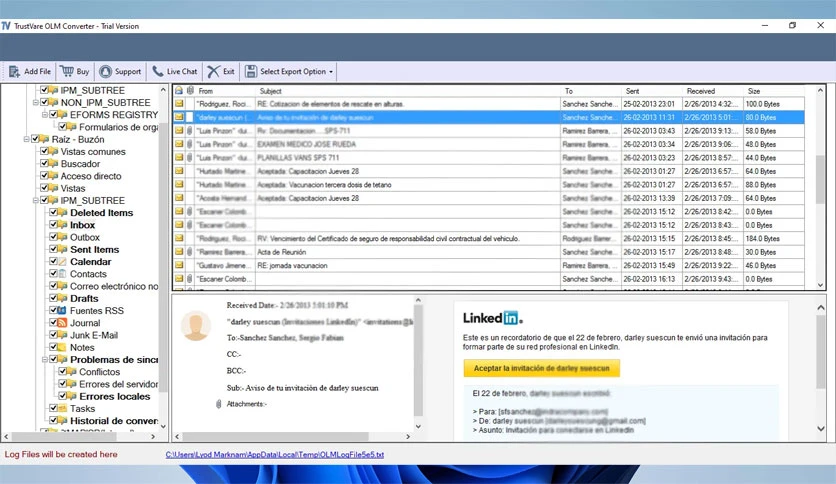Click the save disk icon for export
The height and width of the screenshot is (484, 836).
(251, 71)
